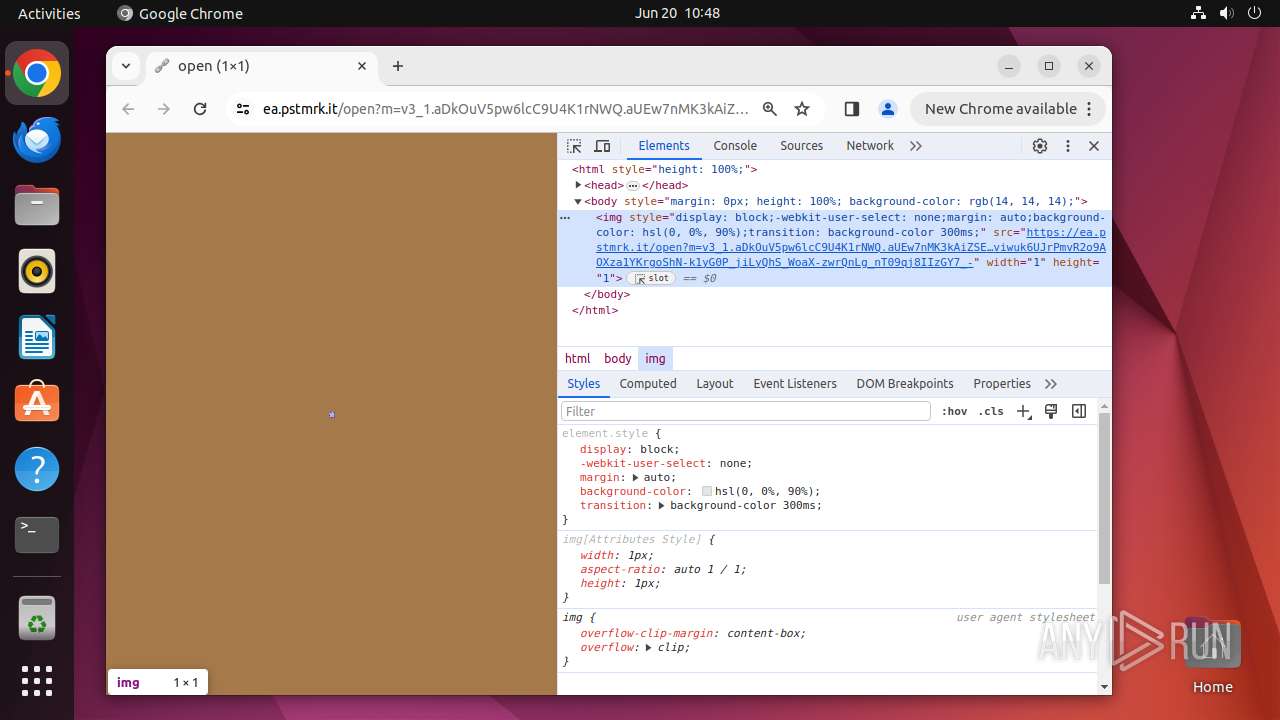Screen dimensions: 1280x720
Task: Toggle the Chrome side panel
Action: coord(852,109)
